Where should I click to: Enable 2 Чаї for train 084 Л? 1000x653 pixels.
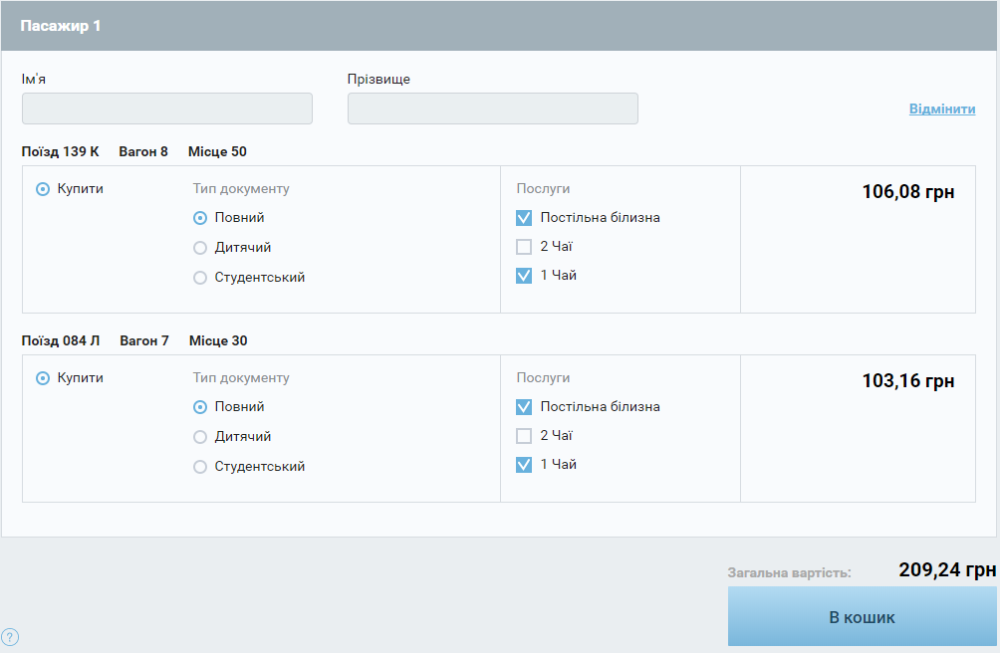[524, 436]
